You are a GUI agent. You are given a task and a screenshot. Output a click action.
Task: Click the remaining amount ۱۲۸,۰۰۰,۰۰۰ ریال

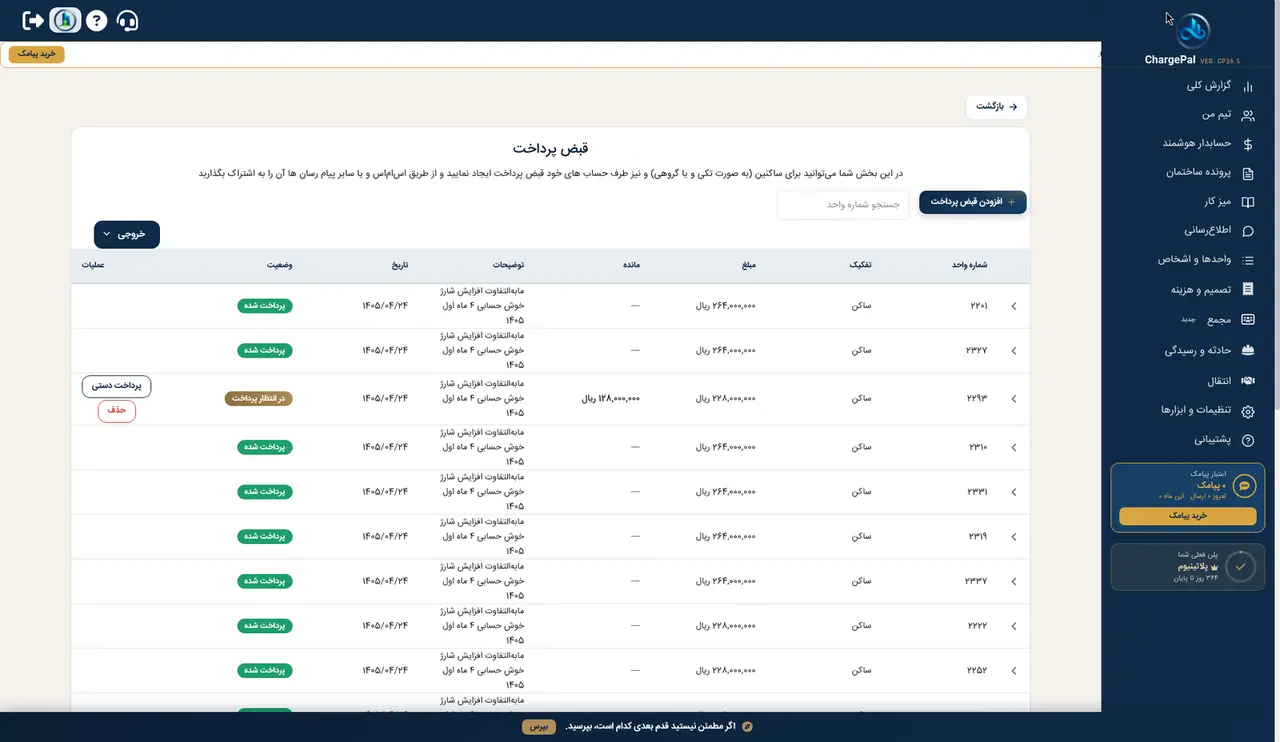click(x=611, y=398)
